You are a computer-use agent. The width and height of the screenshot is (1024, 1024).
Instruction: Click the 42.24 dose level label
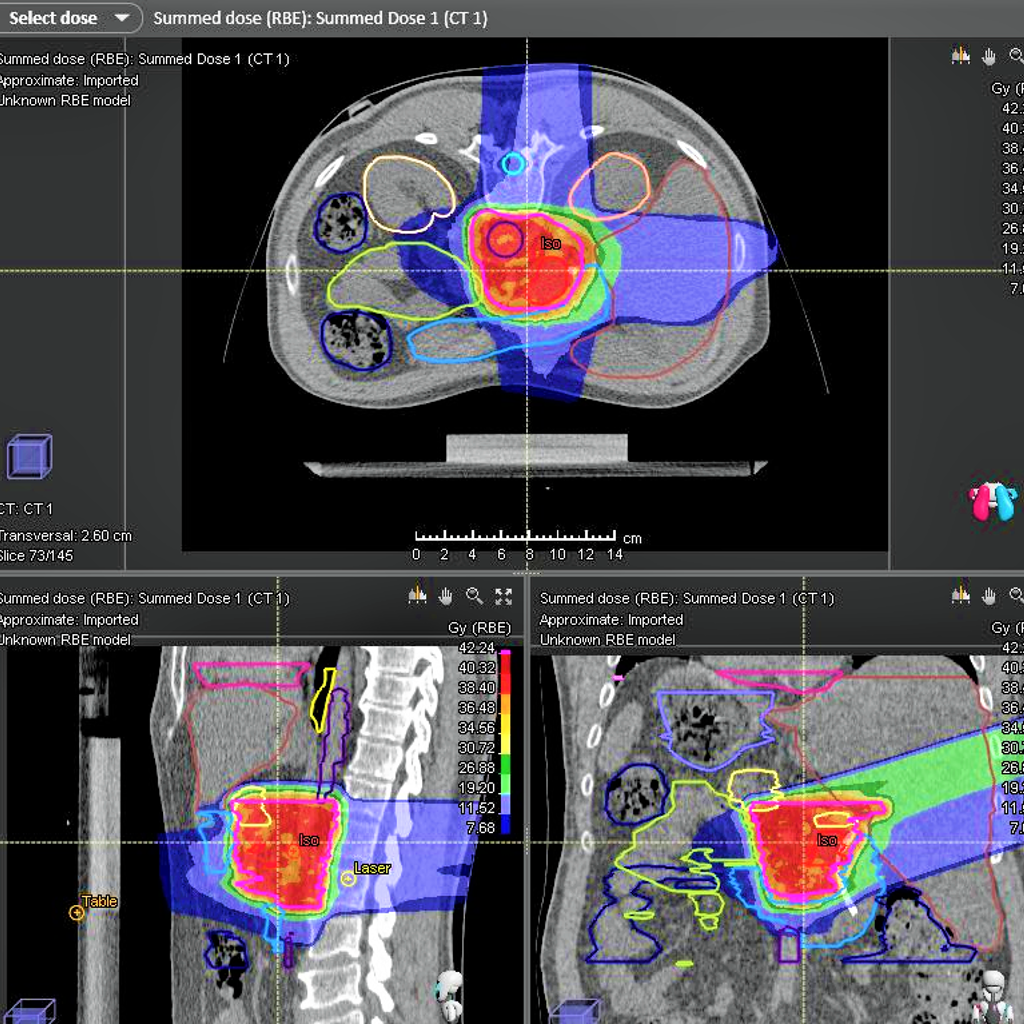tap(476, 648)
